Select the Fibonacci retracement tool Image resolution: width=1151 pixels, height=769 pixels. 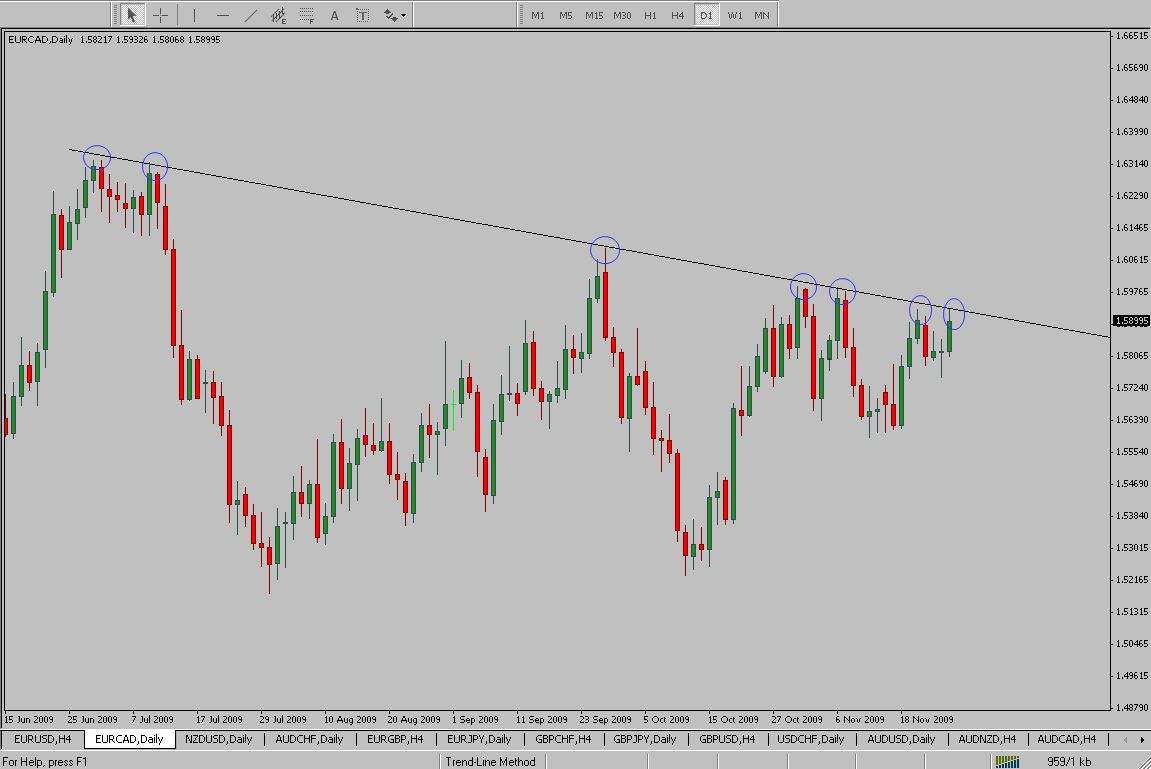[x=306, y=15]
